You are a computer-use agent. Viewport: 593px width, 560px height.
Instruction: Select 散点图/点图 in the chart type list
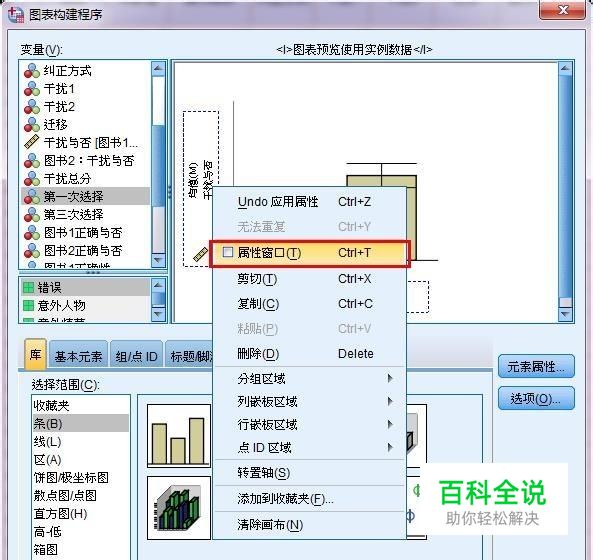[80, 495]
